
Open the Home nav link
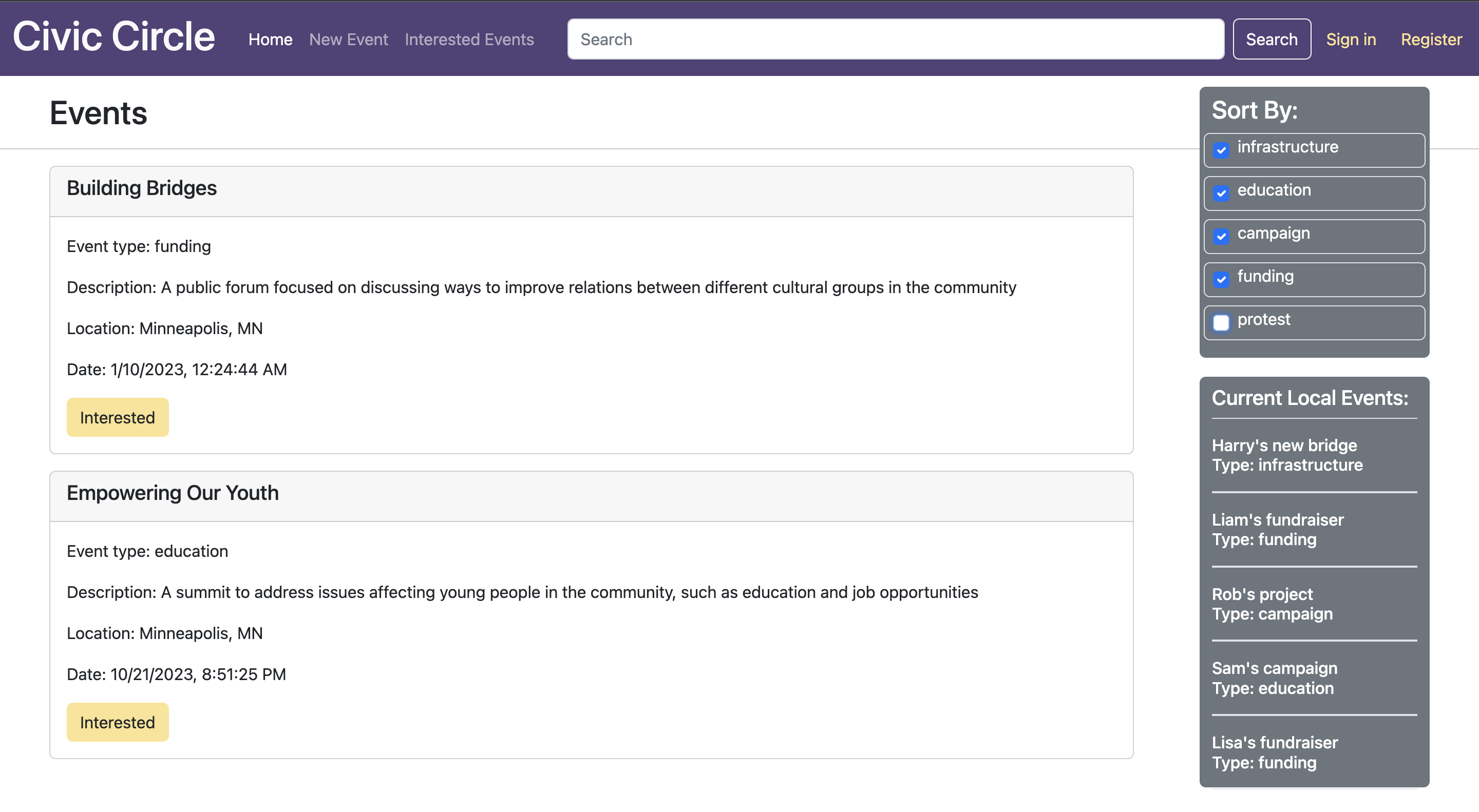(x=271, y=39)
